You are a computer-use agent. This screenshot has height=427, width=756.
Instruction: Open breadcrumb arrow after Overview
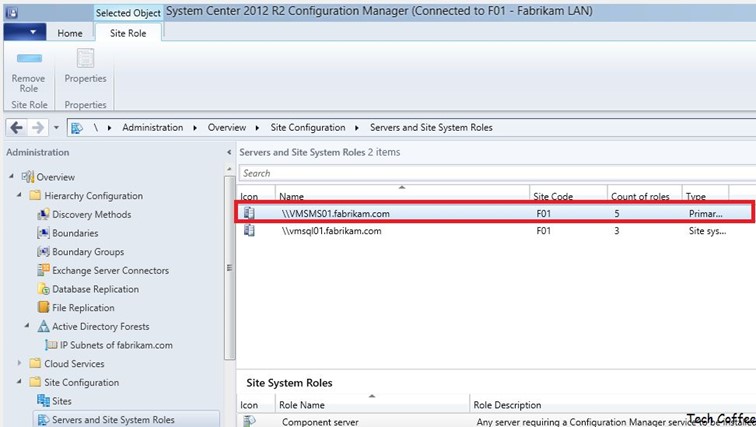(x=257, y=128)
